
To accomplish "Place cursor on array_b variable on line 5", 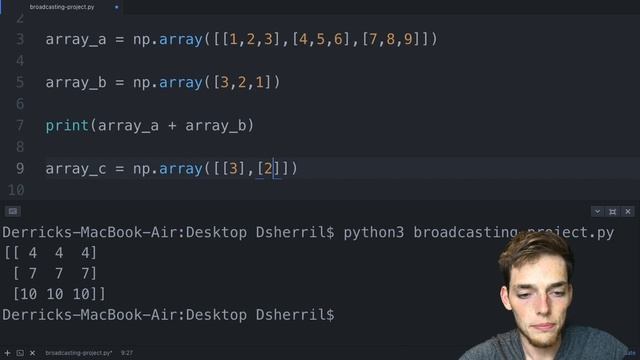I will 76,83.
